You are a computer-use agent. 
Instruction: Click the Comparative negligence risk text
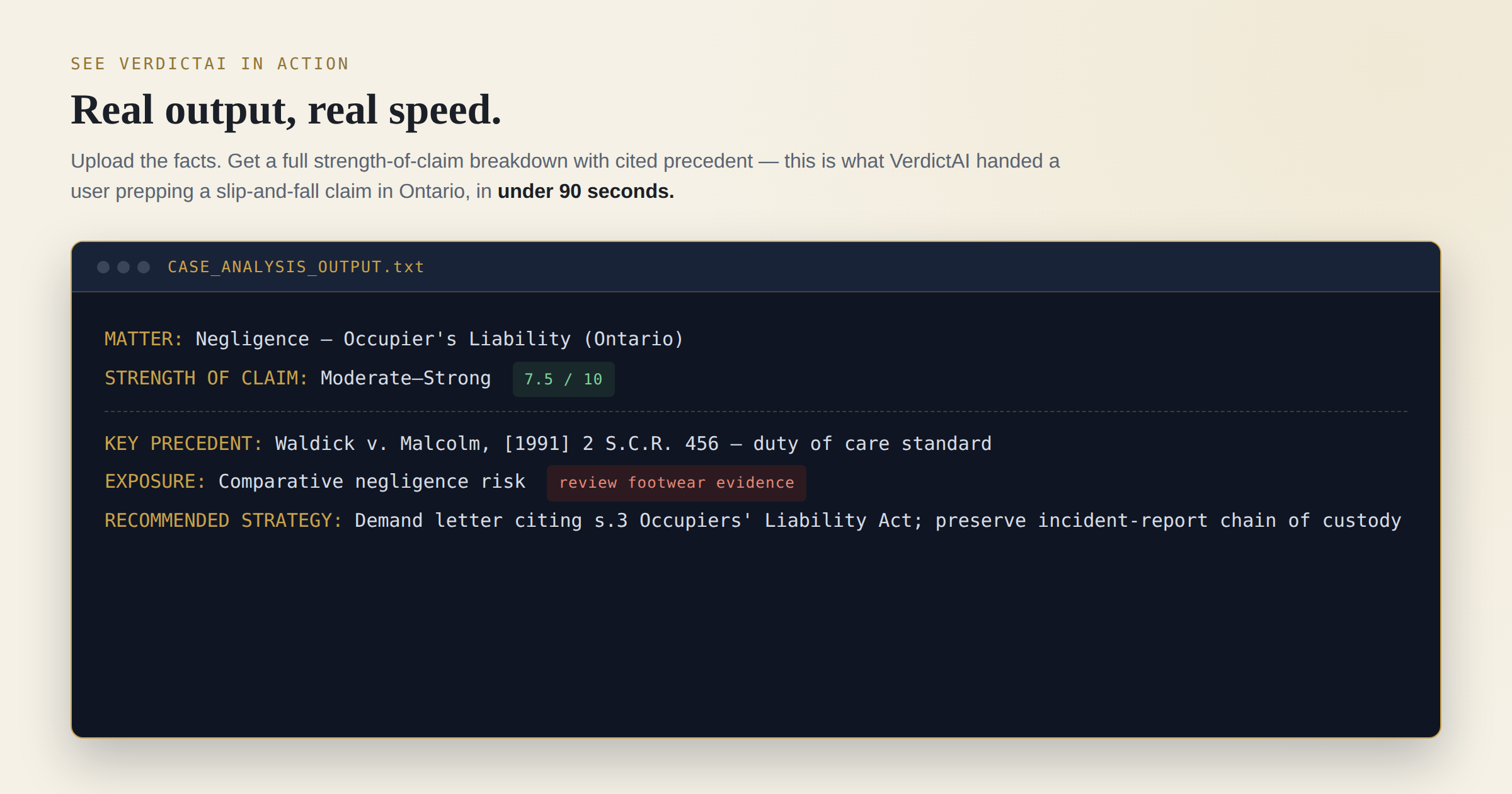(372, 481)
